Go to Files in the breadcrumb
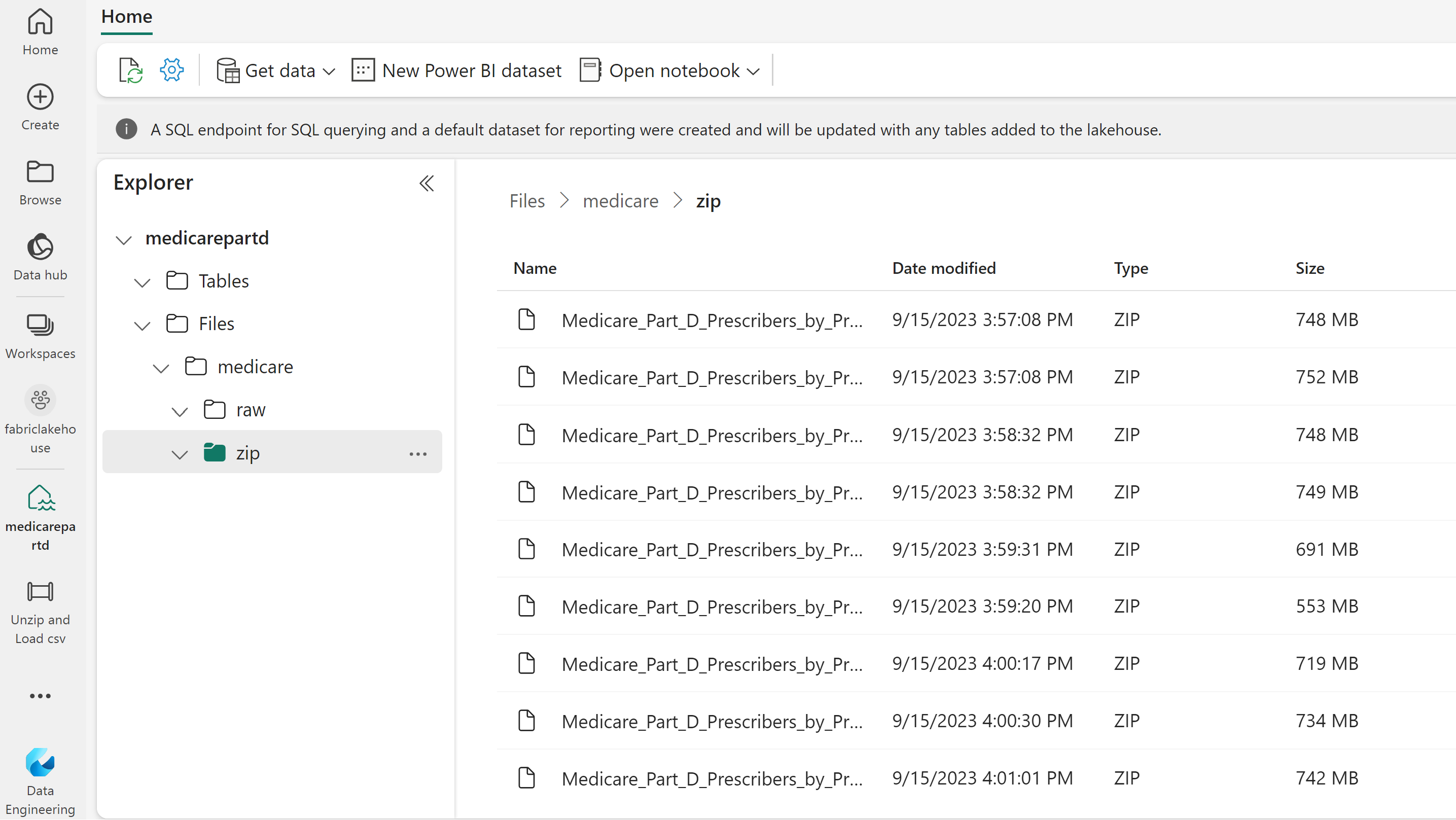The image size is (1456, 820). click(527, 201)
